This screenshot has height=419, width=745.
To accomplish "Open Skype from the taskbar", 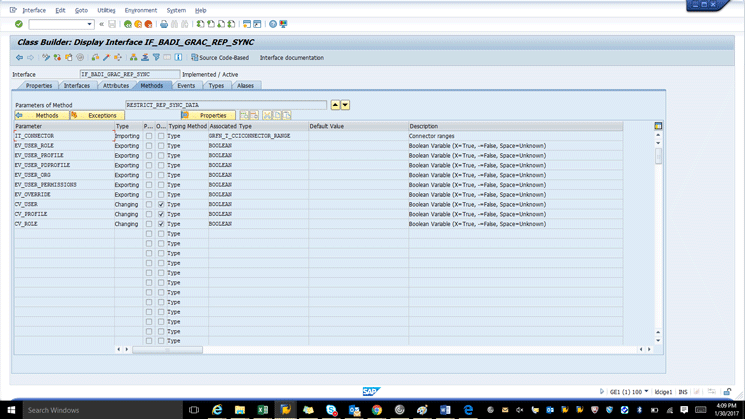I will pos(331,409).
